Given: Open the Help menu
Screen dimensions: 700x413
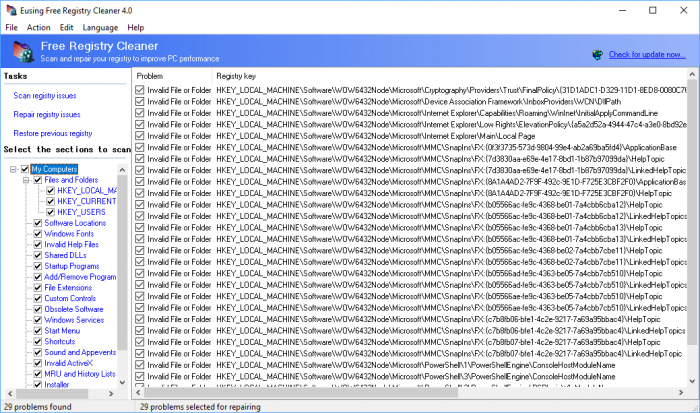Looking at the screenshot, I should [x=136, y=28].
